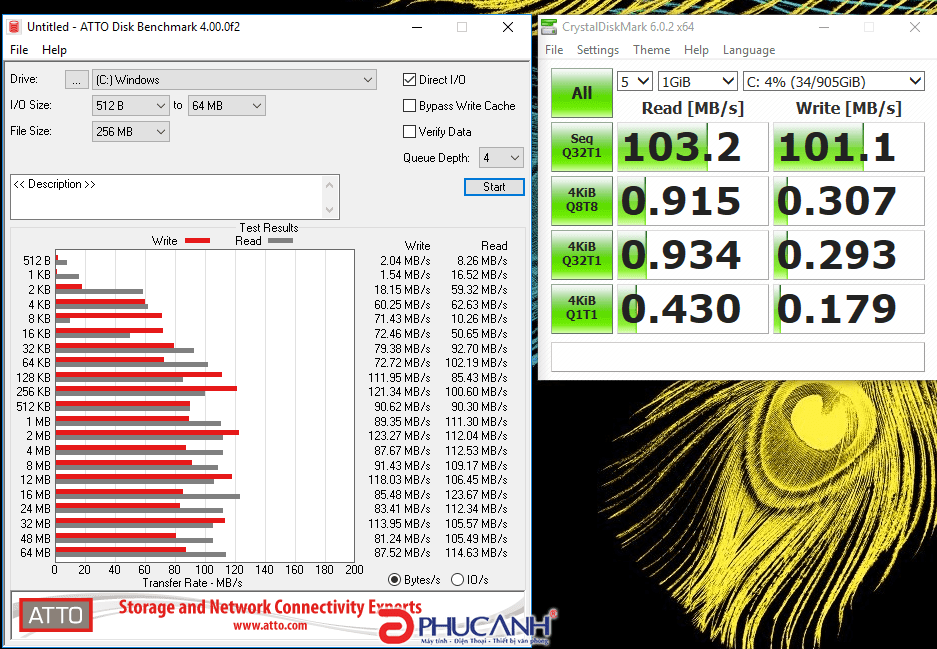Open the File menu in CrystalDiskMark

coord(554,50)
